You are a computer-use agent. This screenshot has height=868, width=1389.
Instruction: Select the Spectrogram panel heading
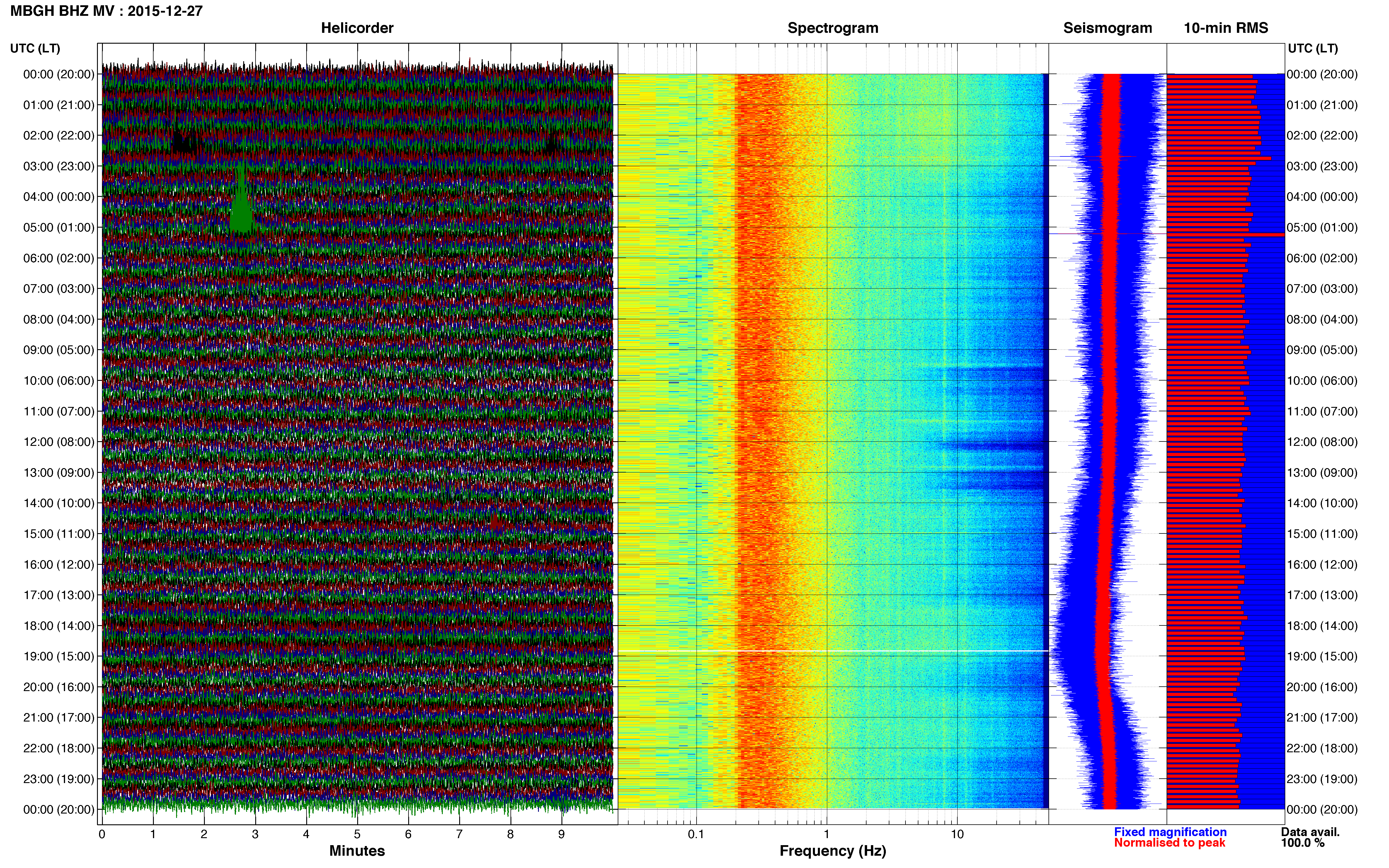(x=833, y=28)
